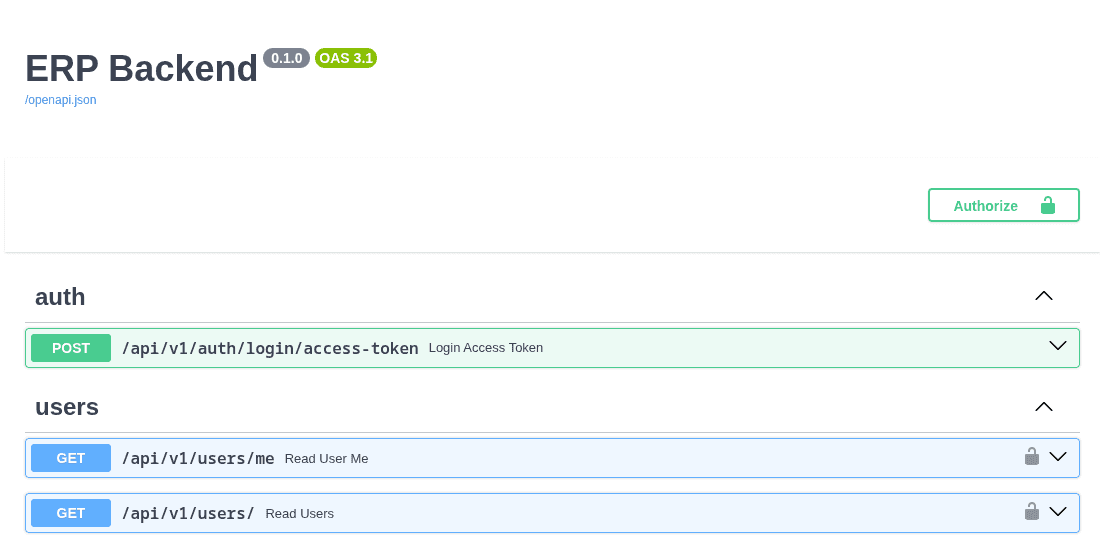Viewport: 1100px width, 535px height.
Task: Expand the Read User Me endpoint arrow
Action: point(1057,457)
